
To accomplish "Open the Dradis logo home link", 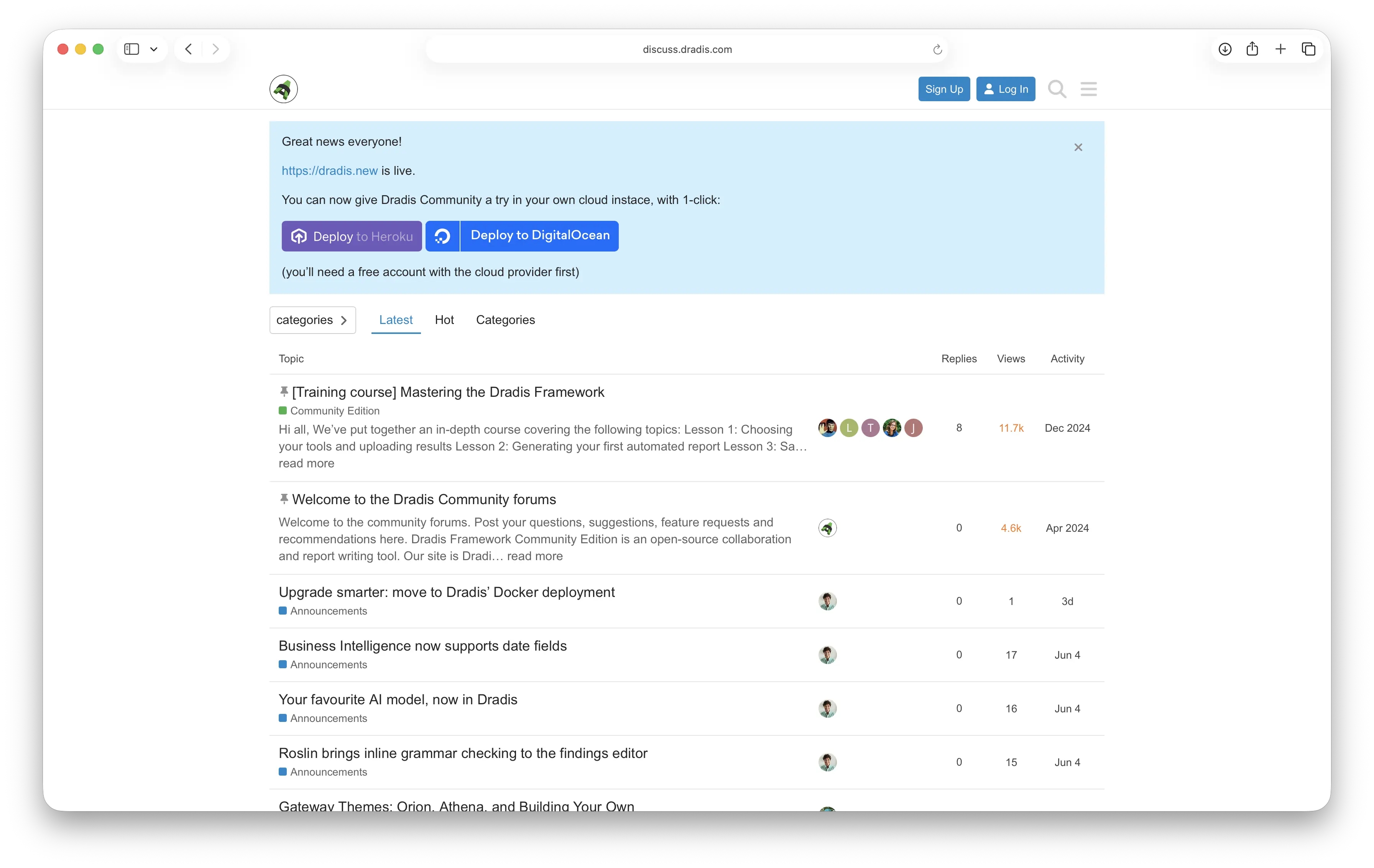I will [x=283, y=89].
